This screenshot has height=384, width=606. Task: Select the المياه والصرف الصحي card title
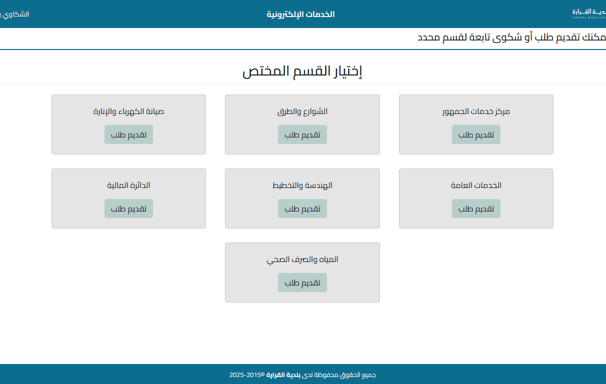point(302,260)
